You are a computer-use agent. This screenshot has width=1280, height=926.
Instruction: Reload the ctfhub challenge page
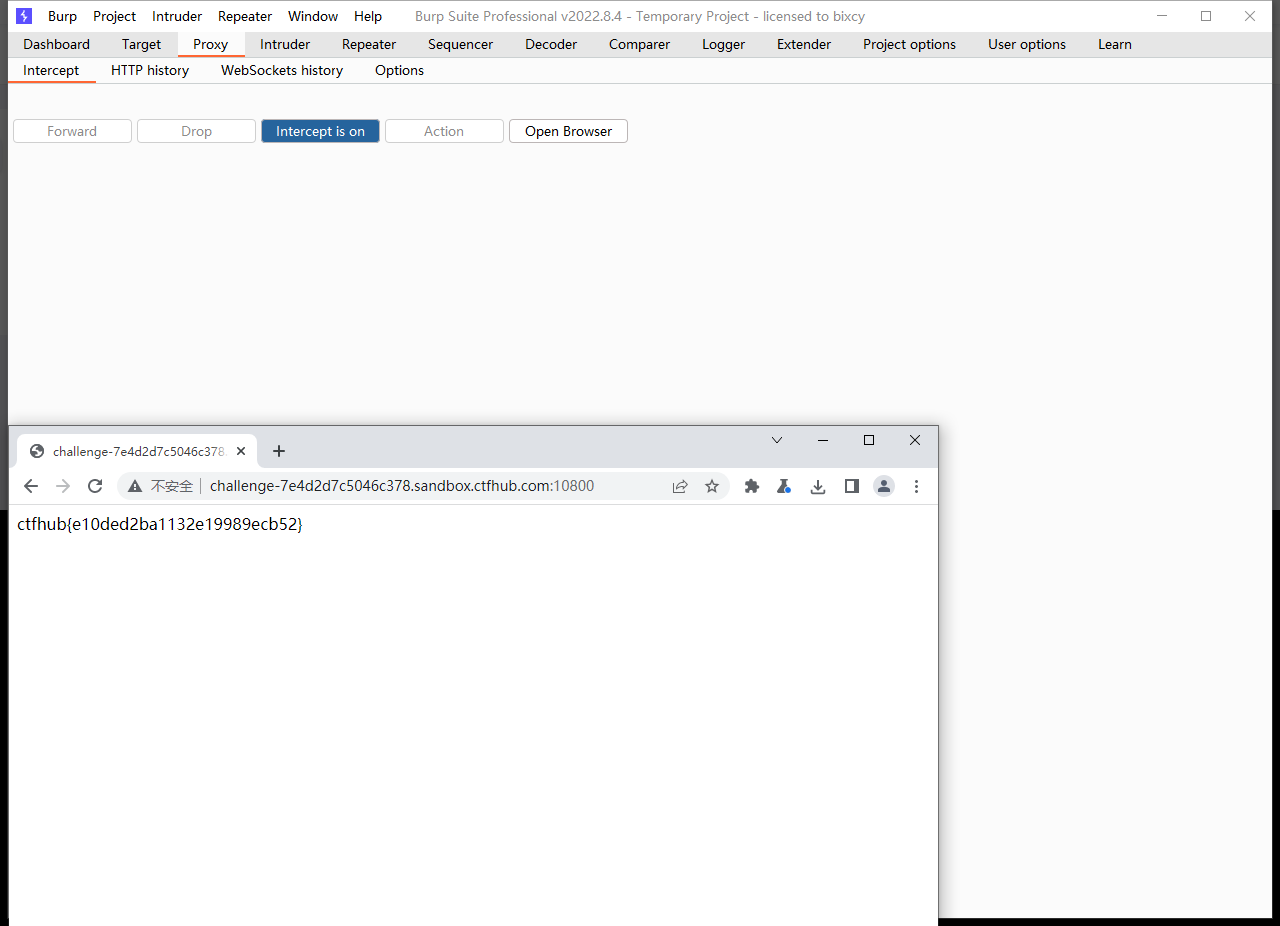(x=95, y=486)
